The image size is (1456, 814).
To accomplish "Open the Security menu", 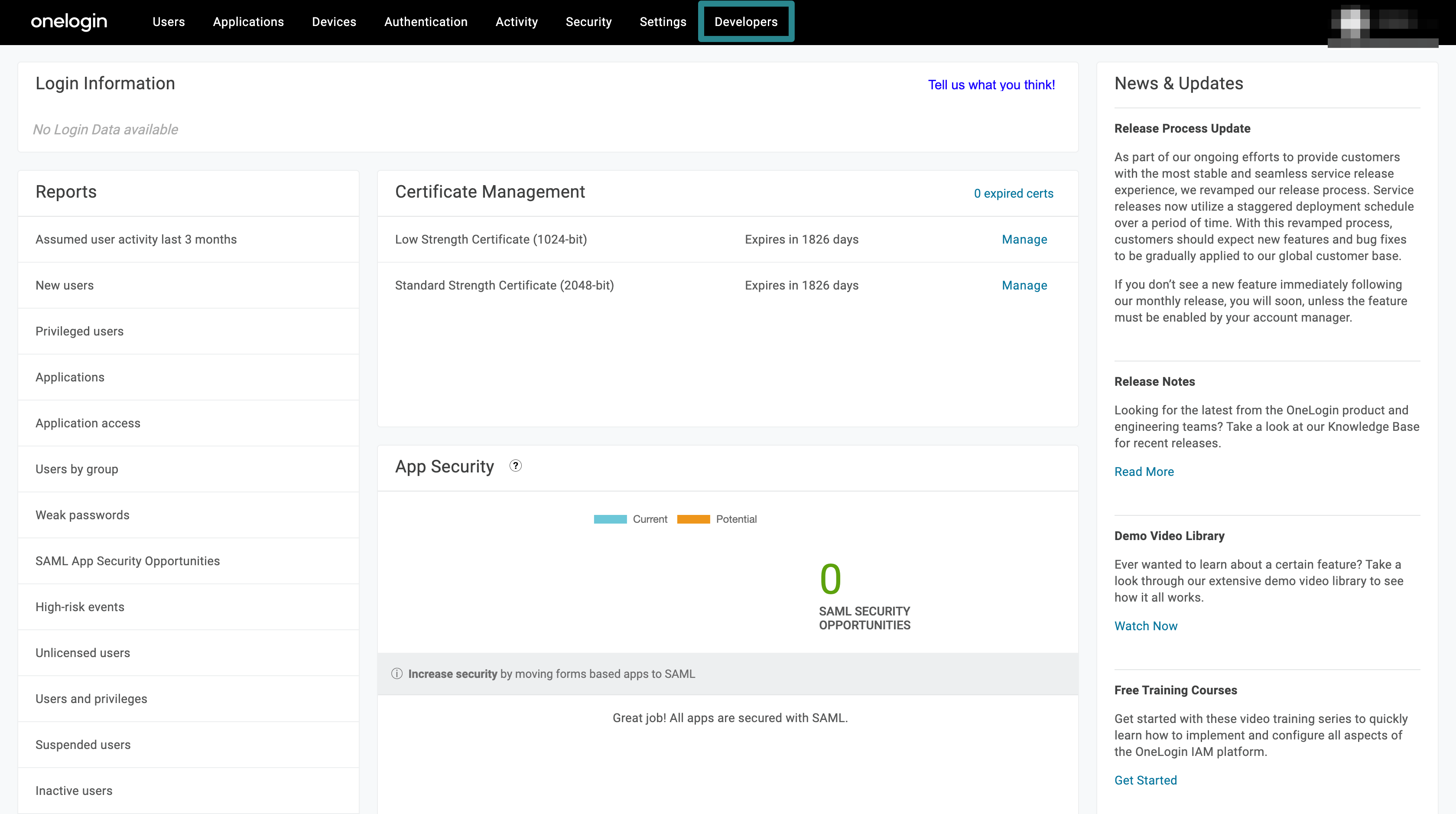I will point(588,22).
